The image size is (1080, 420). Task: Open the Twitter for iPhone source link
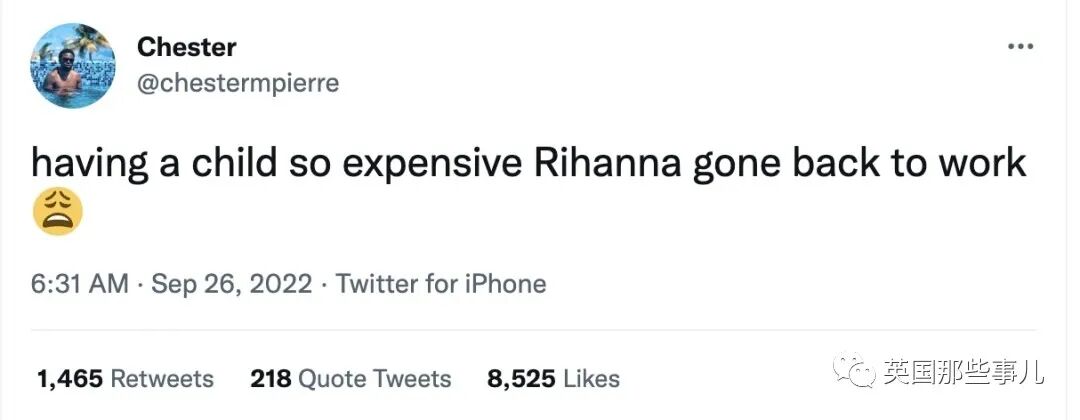(440, 284)
